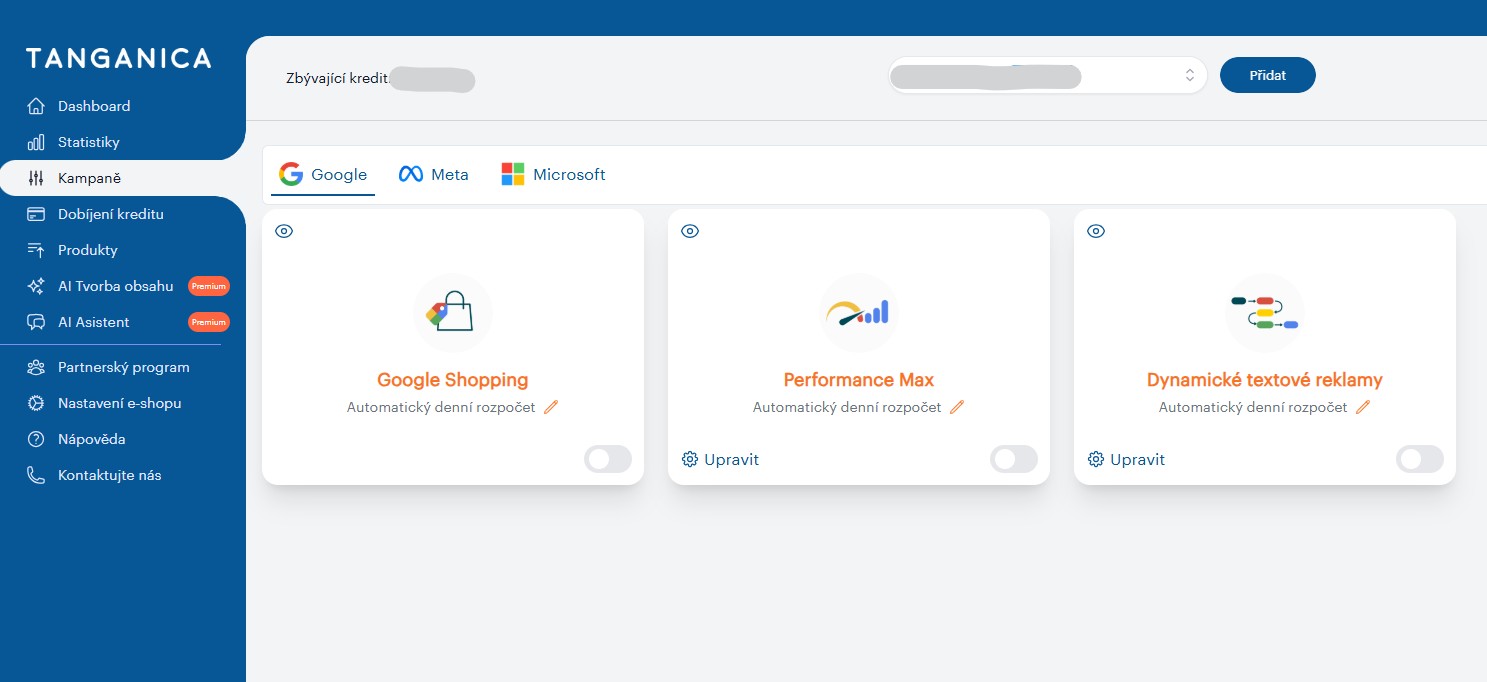This screenshot has width=1487, height=682.
Task: Click the Nápověda question mark icon
Action: (x=36, y=439)
